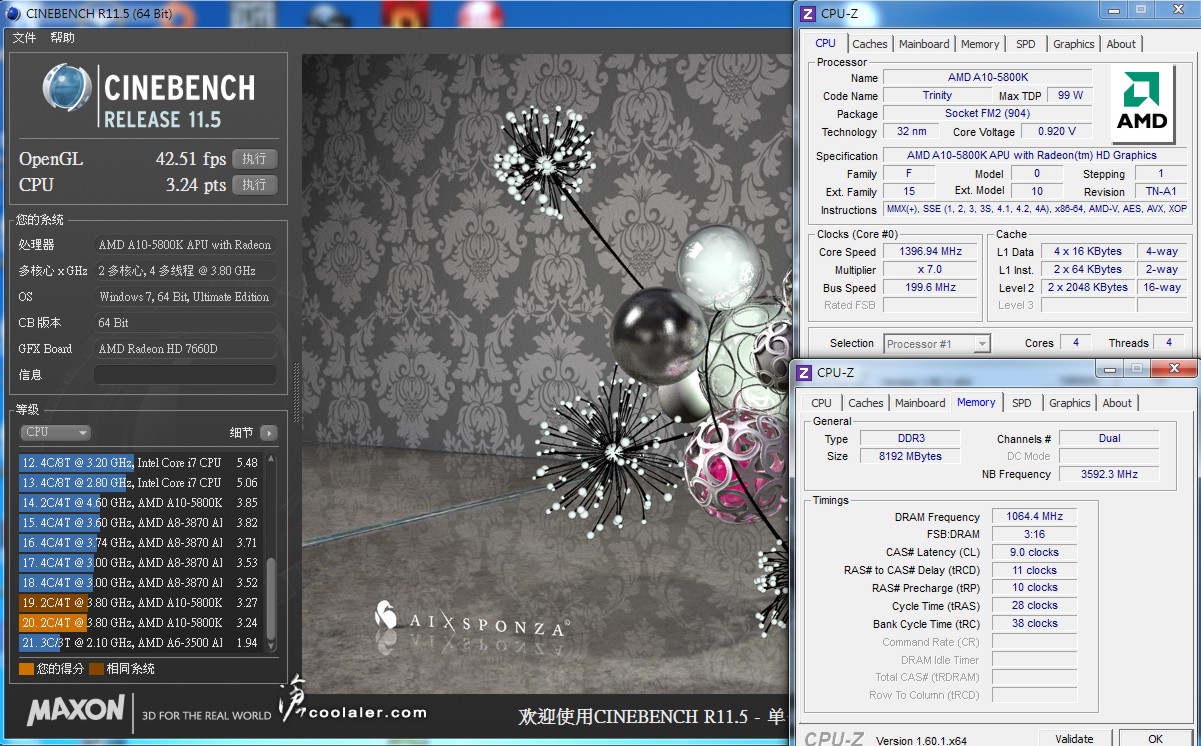Click the ranking list scroll-up arrow
1201x746 pixels.
tap(272, 458)
